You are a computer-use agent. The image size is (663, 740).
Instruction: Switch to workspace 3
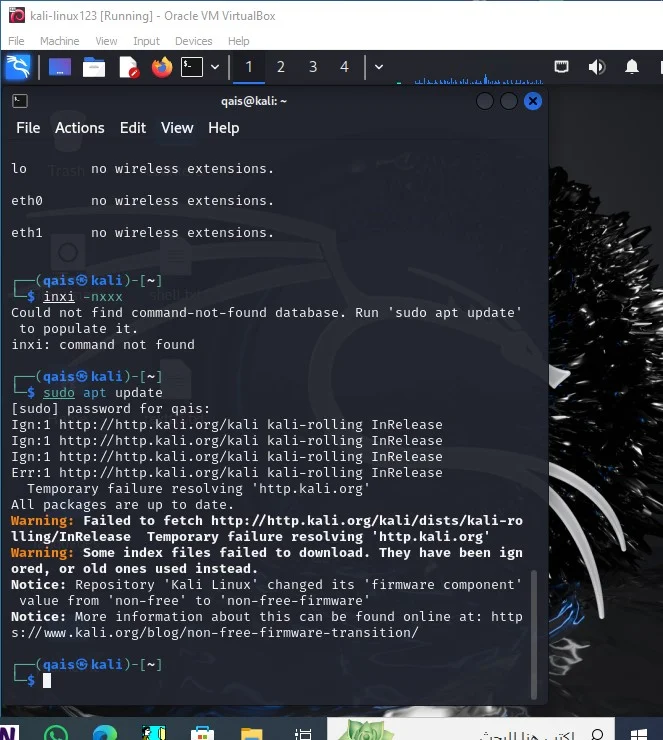pyautogui.click(x=313, y=67)
